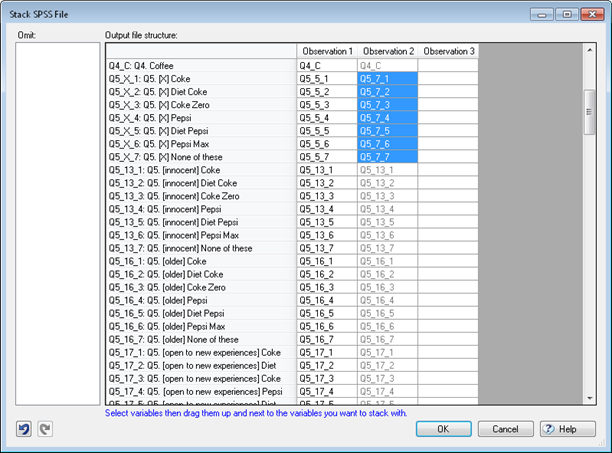Click greyed Observation 2 cell Q5_13_4
The width and height of the screenshot is (612, 453).
tap(388, 209)
